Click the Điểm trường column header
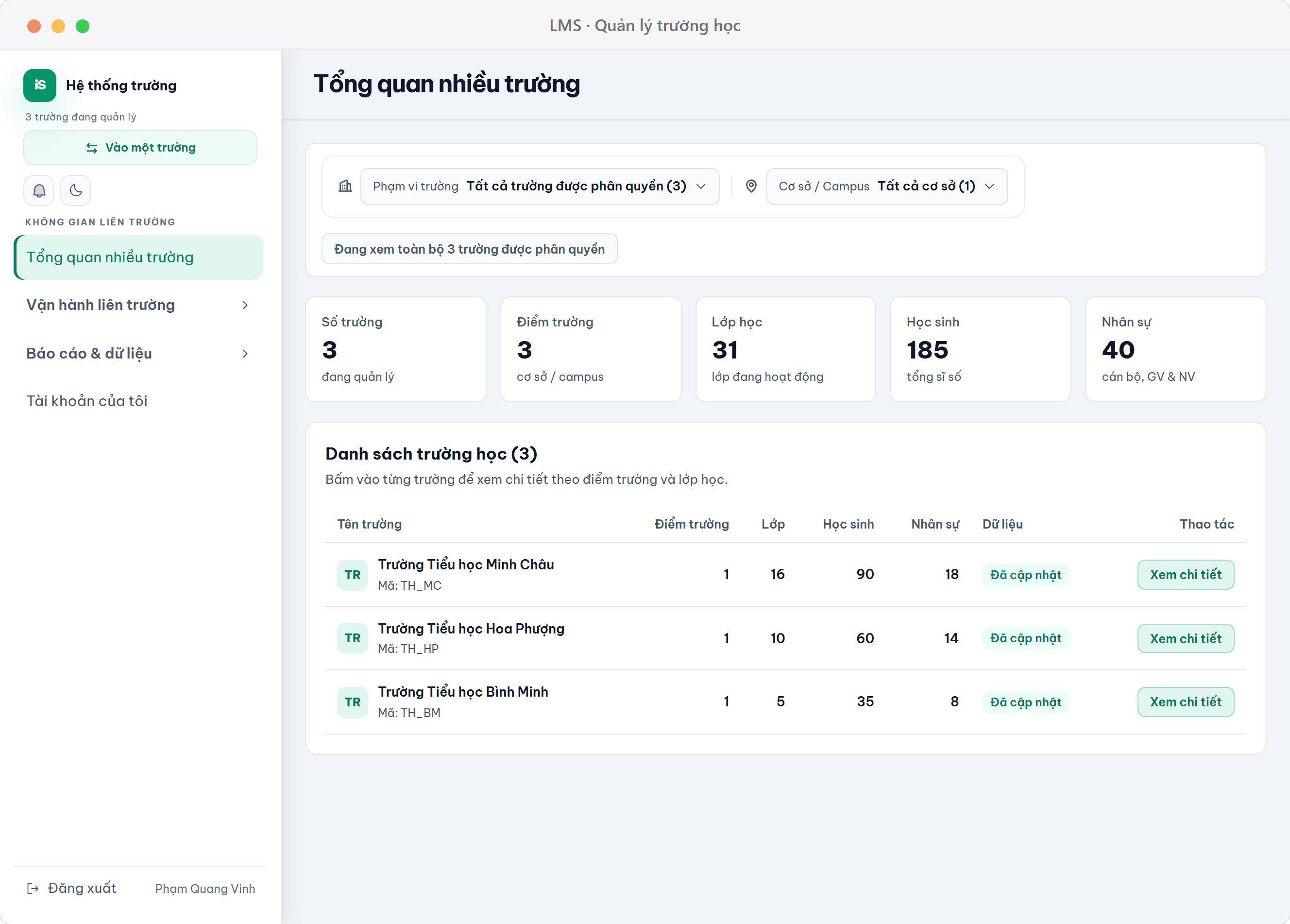 pos(692,524)
